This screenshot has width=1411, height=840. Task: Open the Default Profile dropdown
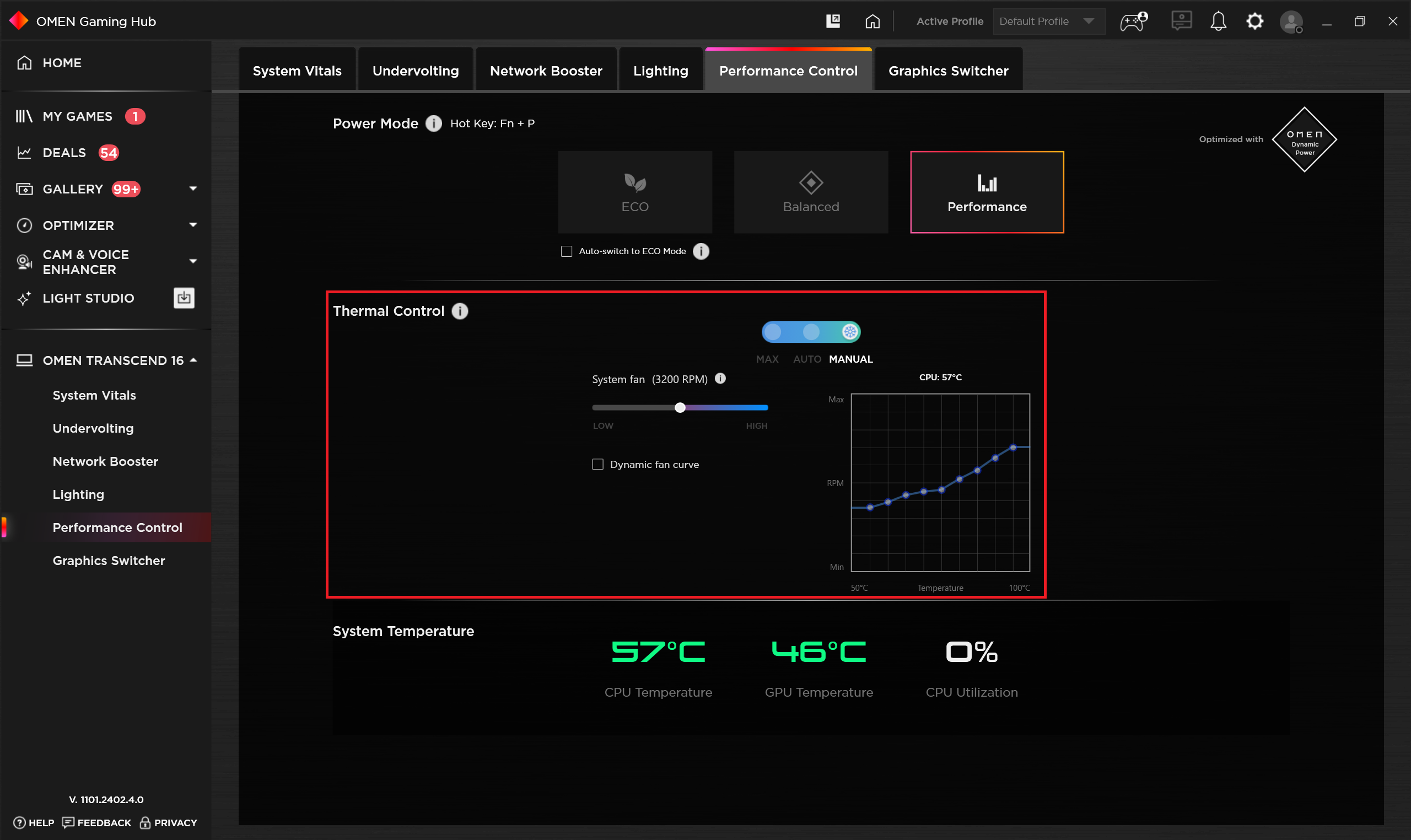(x=1048, y=21)
